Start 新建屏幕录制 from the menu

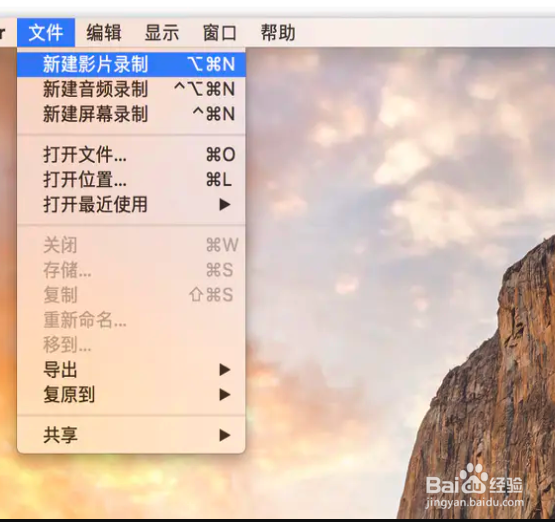coord(131,114)
